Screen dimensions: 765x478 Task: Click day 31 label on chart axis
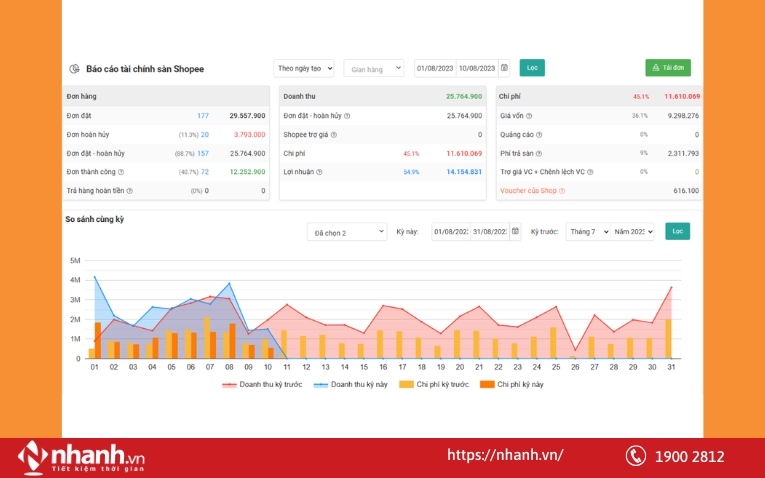(671, 367)
